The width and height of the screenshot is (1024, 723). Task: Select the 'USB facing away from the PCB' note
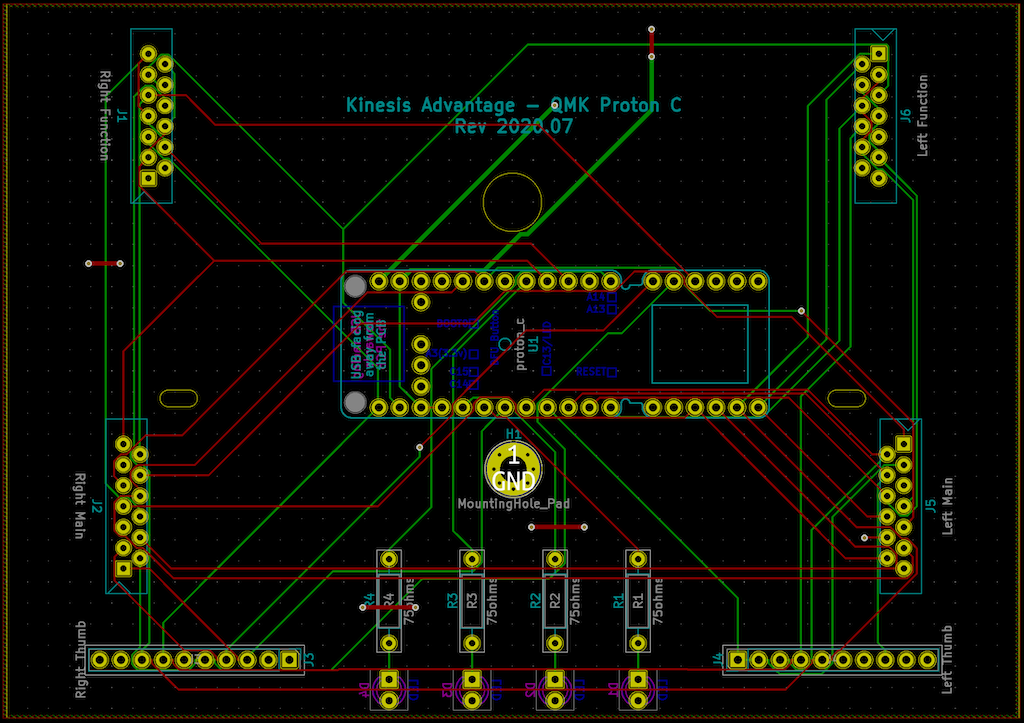tap(369, 344)
